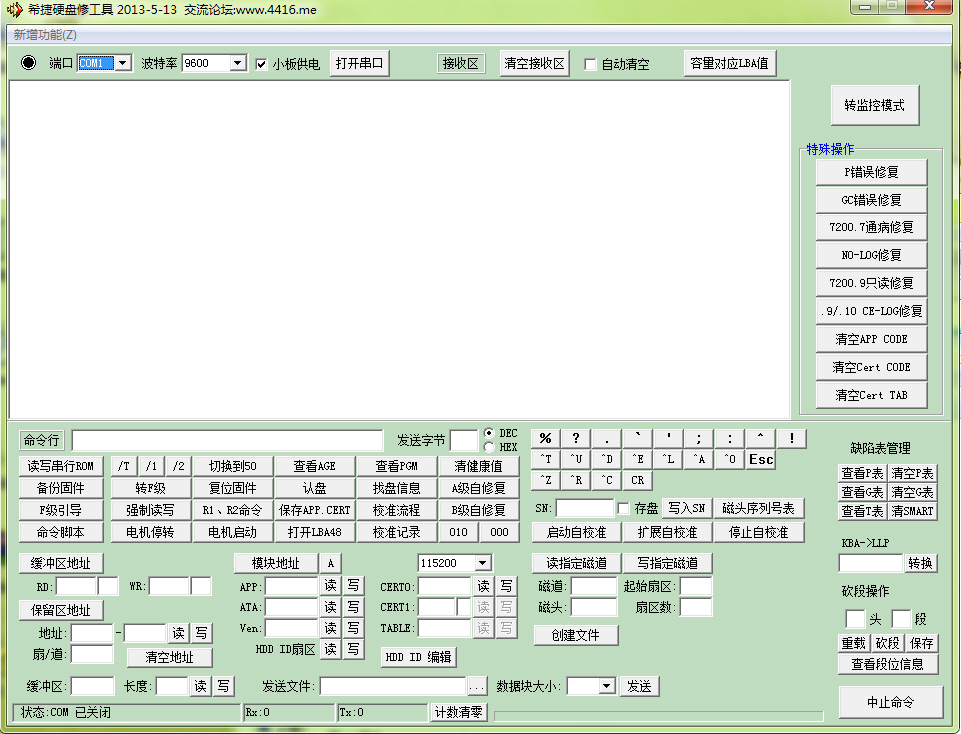Click the 头 input box under 砍段操作
Viewport: 961px width, 734px height.
click(855, 619)
